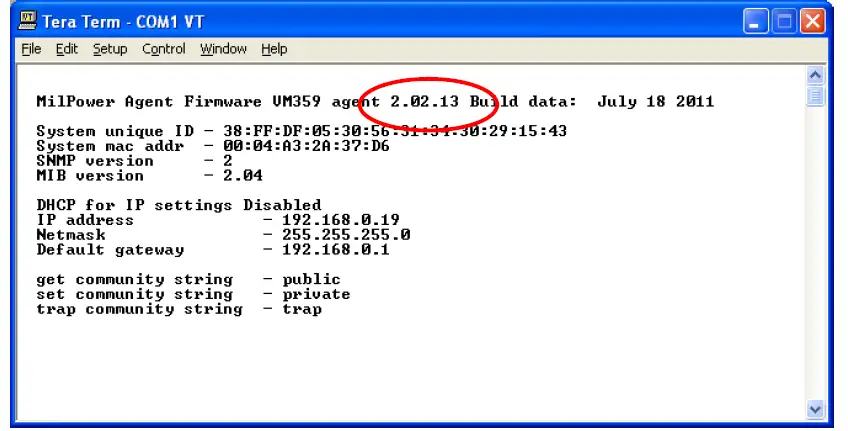Open the File menu
The height and width of the screenshot is (431, 848).
point(31,49)
